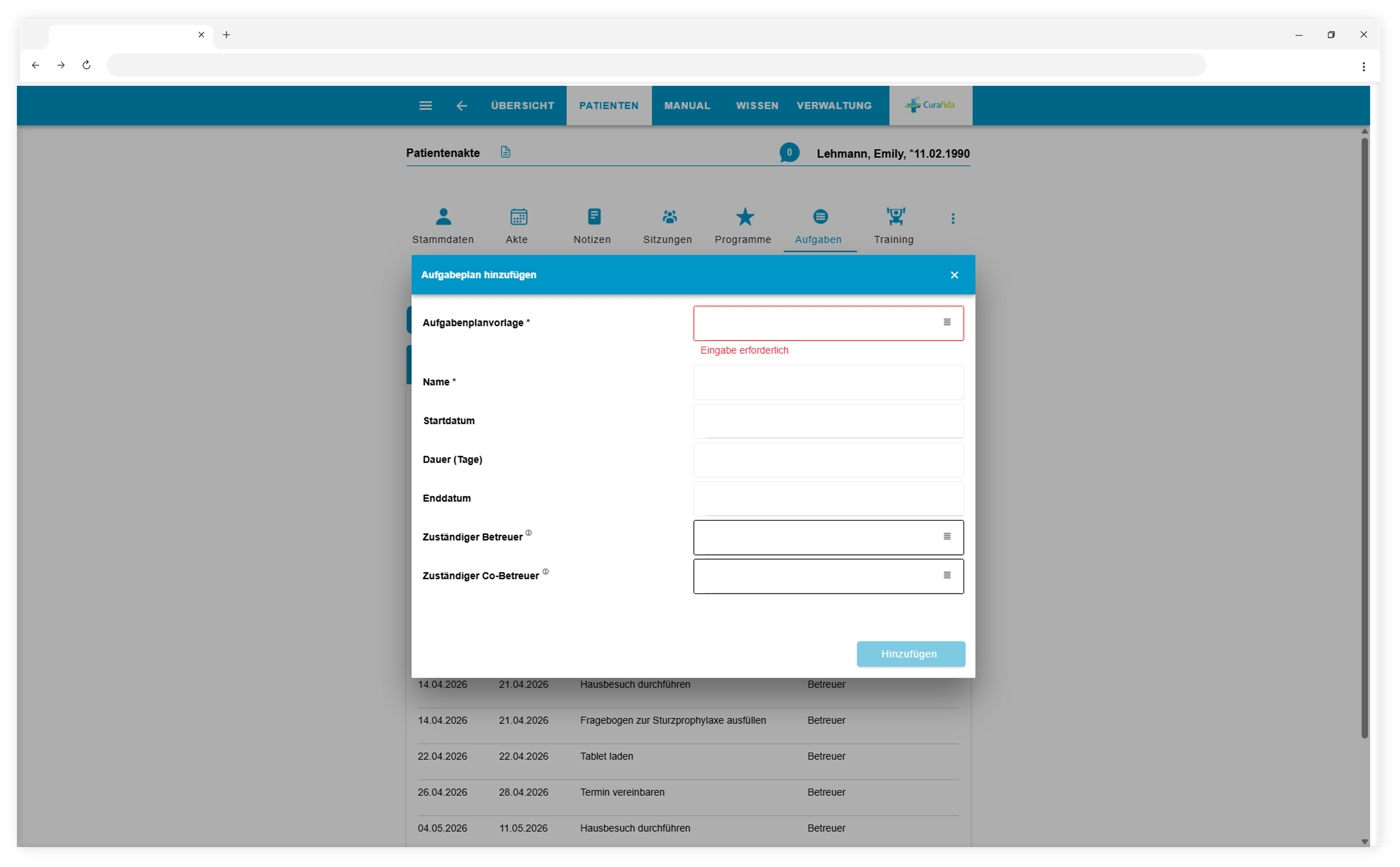The width and height of the screenshot is (1400, 867).
Task: Open the WISSEN menu
Action: (757, 106)
